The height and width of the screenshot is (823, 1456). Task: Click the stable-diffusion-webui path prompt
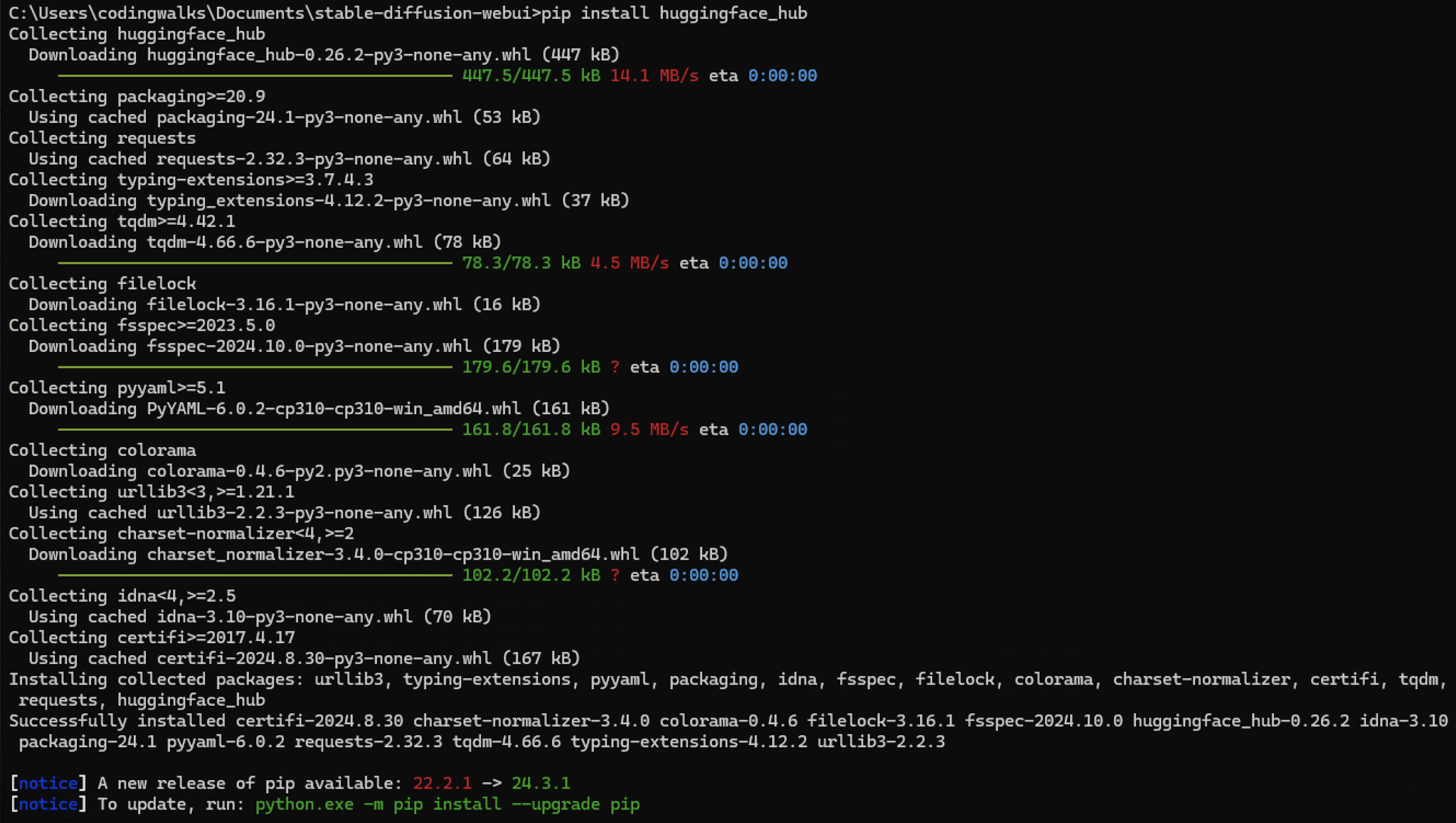tap(274, 13)
